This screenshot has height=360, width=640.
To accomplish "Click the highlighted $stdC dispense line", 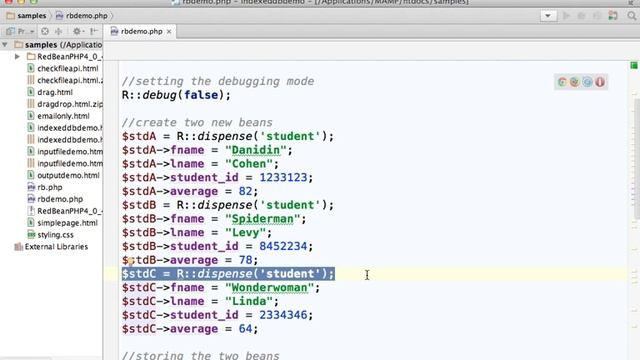I will click(228, 273).
